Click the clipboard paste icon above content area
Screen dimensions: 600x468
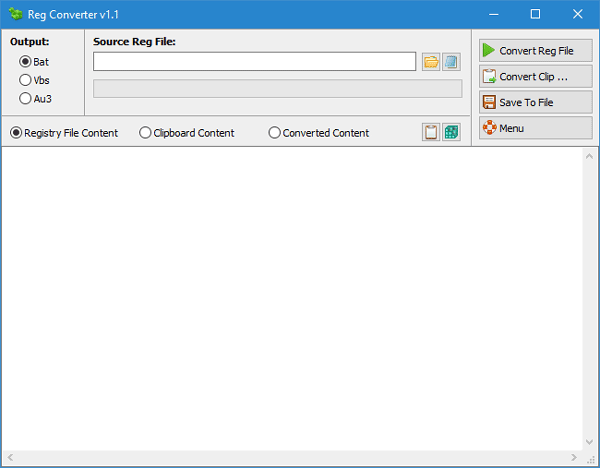pyautogui.click(x=431, y=132)
